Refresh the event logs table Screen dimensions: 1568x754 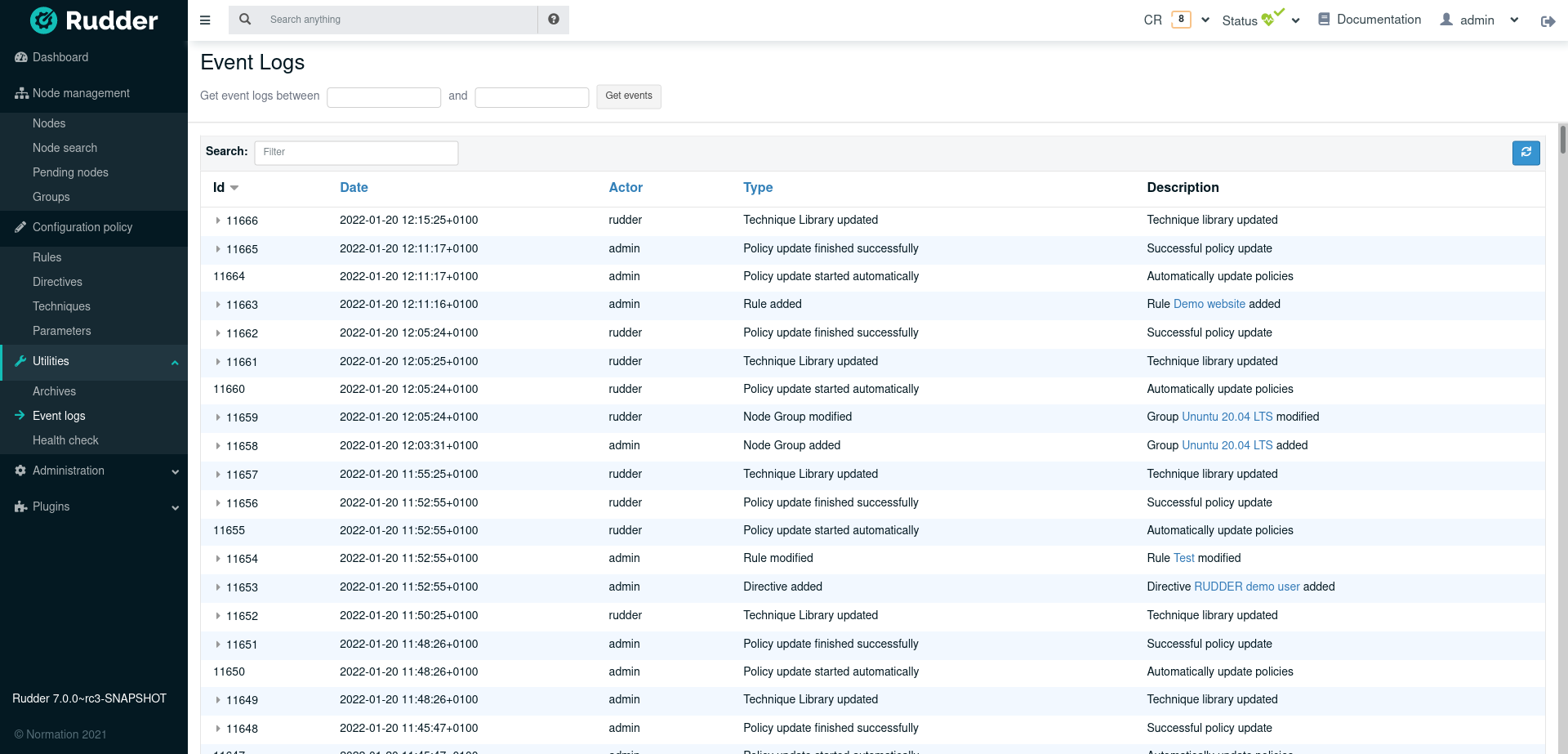tap(1526, 153)
